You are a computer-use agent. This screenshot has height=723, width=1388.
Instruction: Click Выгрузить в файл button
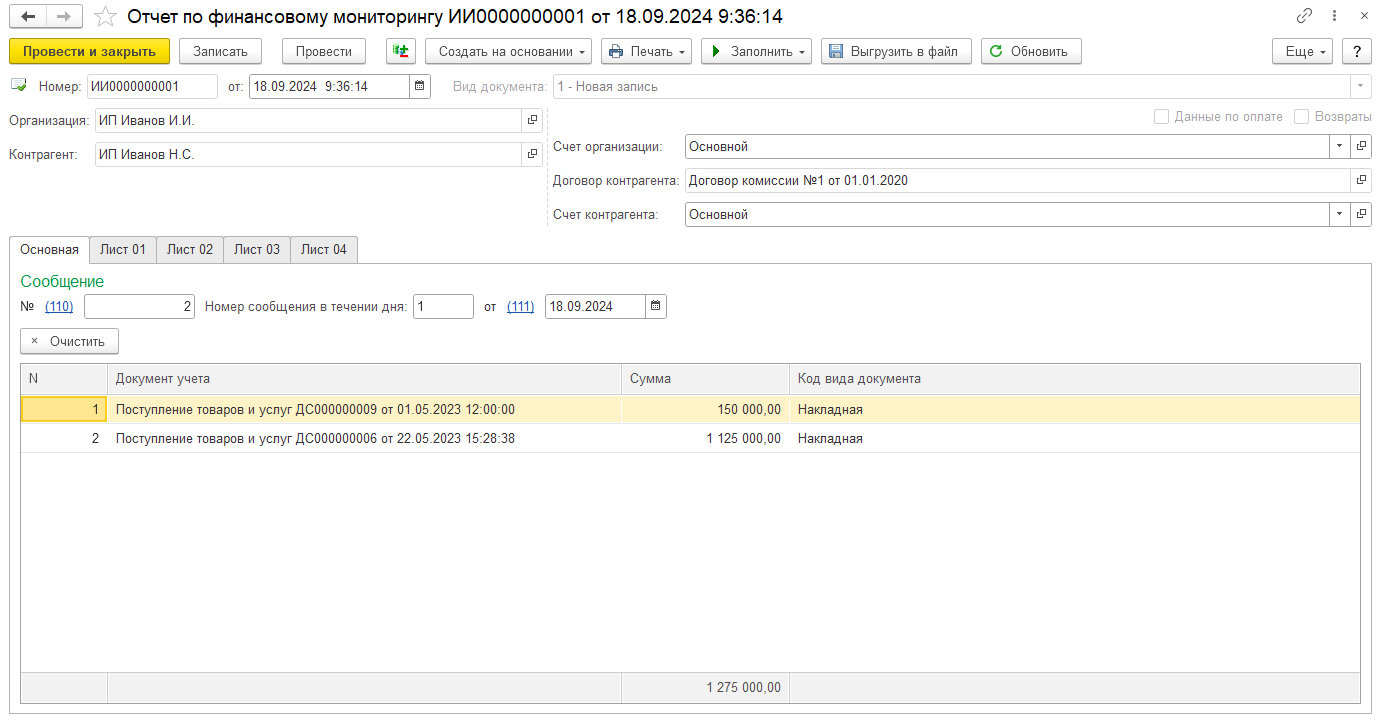(896, 51)
